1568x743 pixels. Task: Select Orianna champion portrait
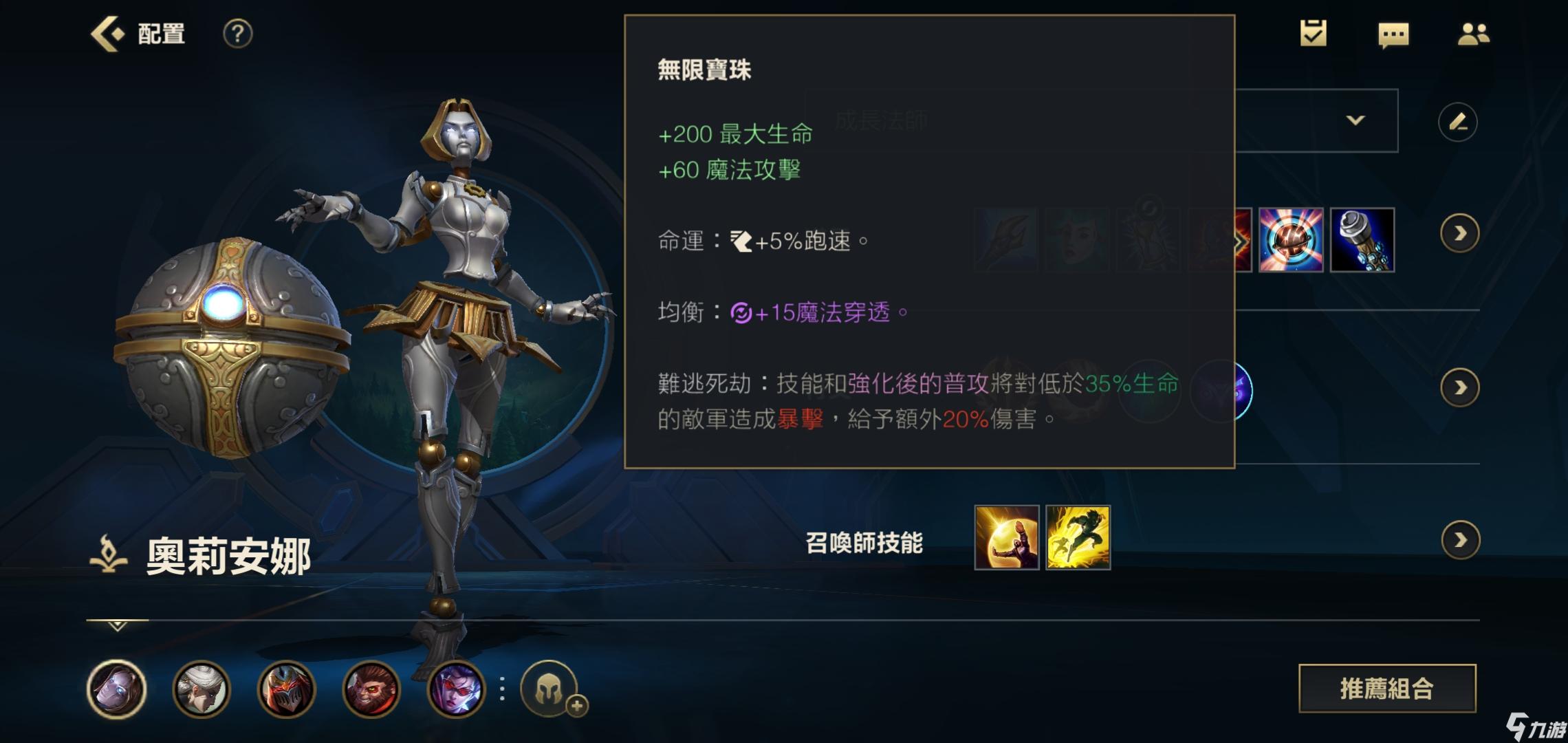(117, 689)
